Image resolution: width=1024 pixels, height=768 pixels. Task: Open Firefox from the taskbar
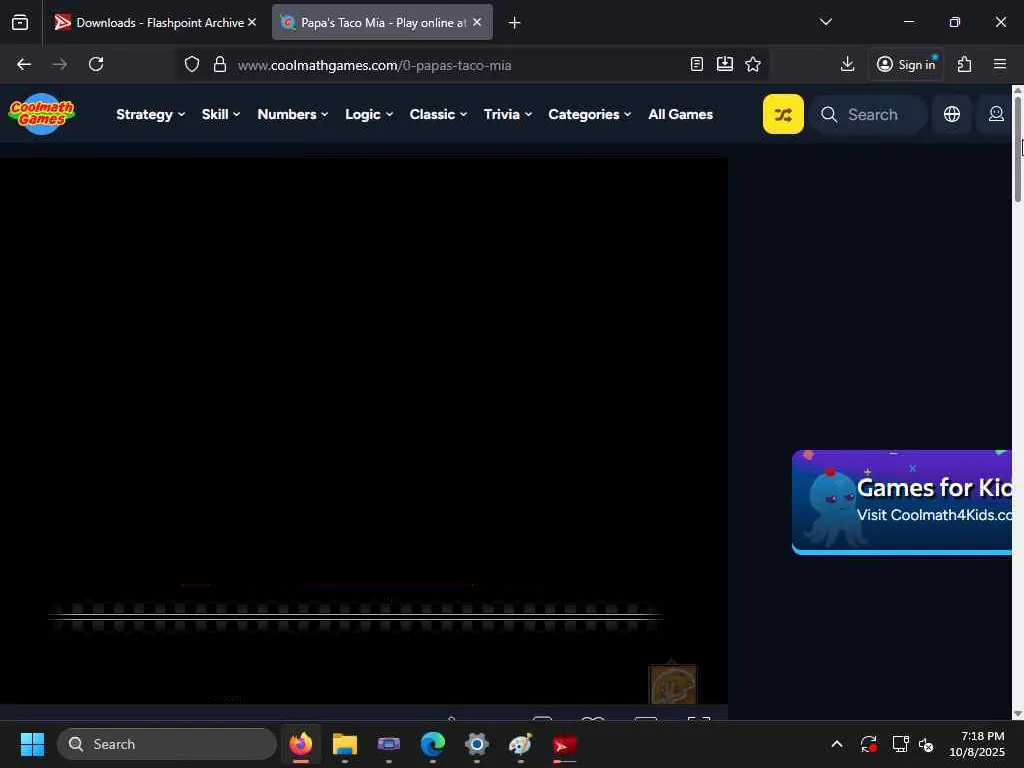click(x=301, y=744)
